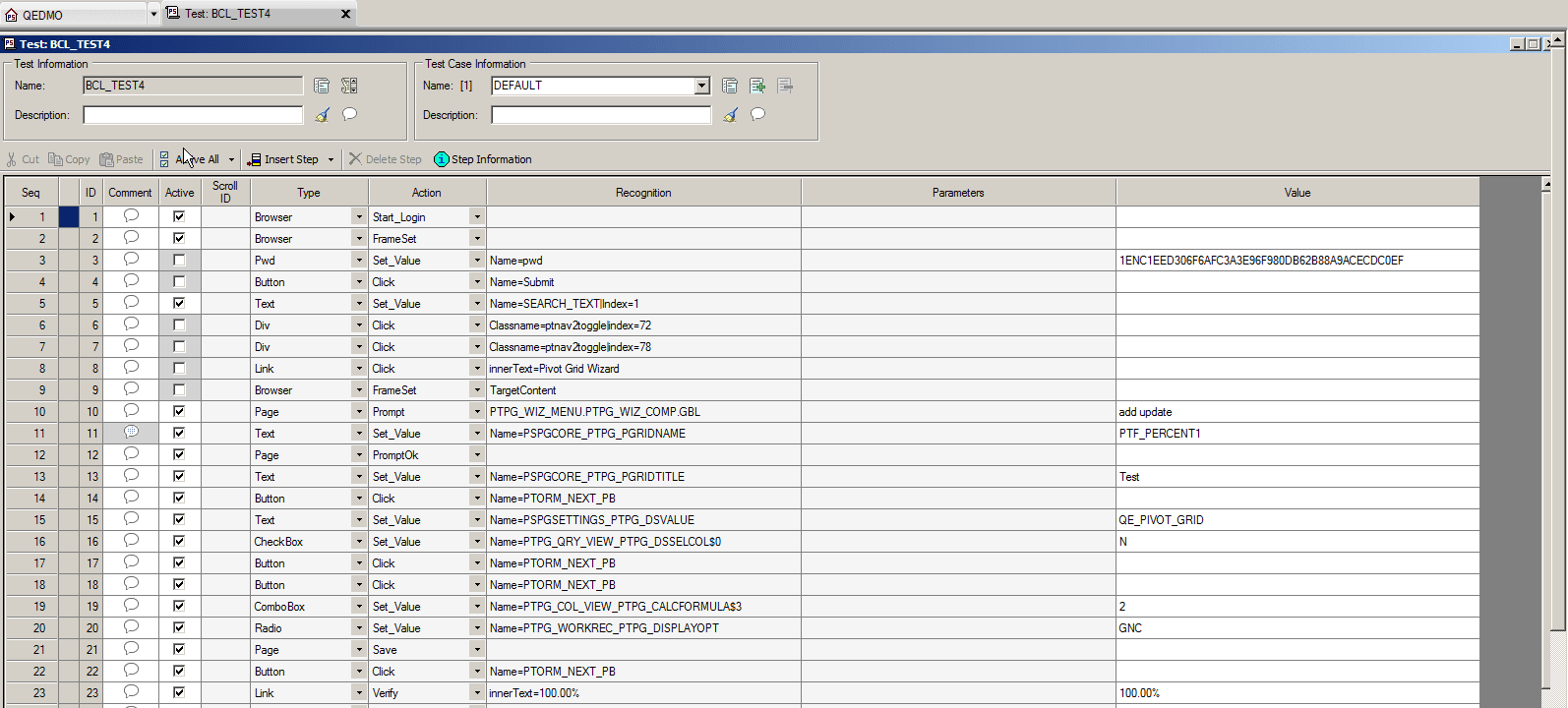The image size is (1568, 708).
Task: Open the QEDMO dropdown arrow
Action: (x=153, y=15)
